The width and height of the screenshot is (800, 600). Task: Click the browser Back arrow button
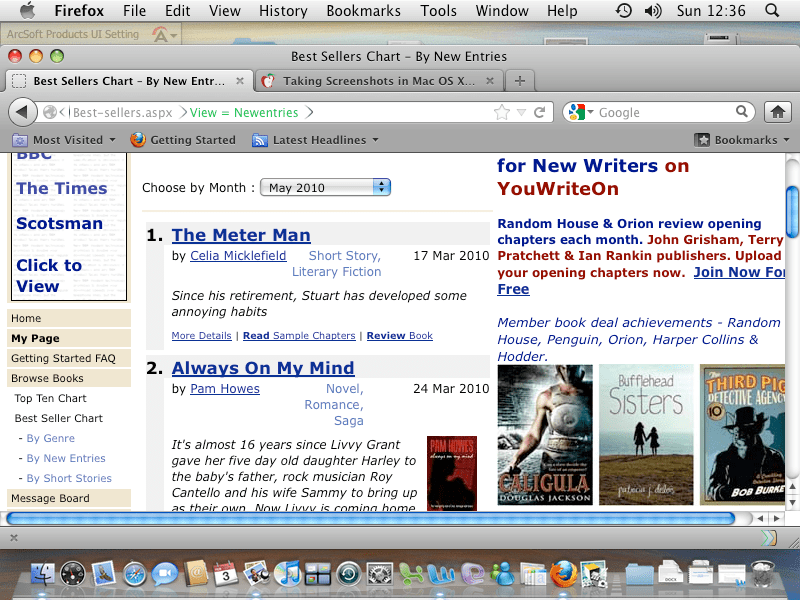(22, 112)
